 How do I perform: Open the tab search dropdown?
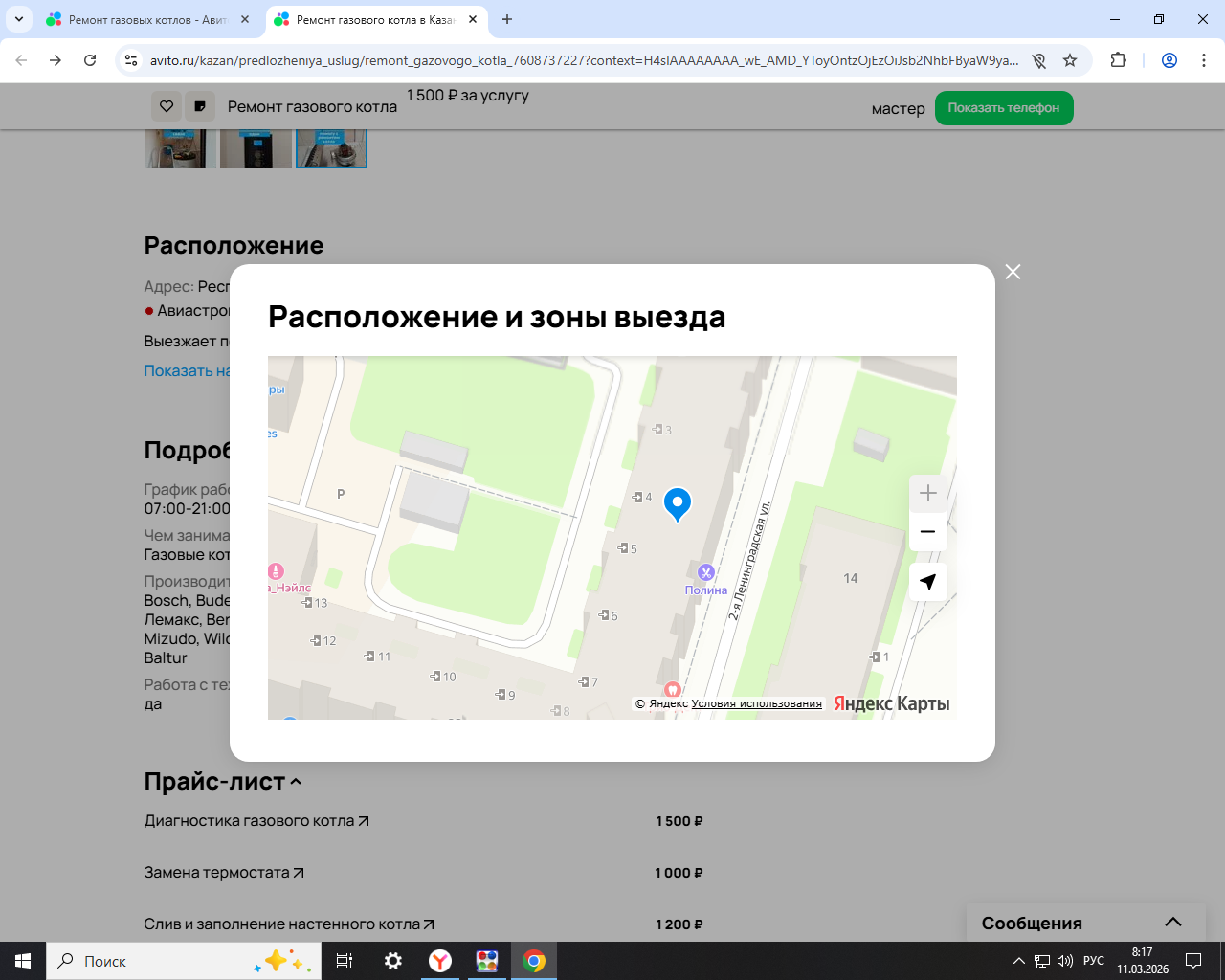[18, 19]
